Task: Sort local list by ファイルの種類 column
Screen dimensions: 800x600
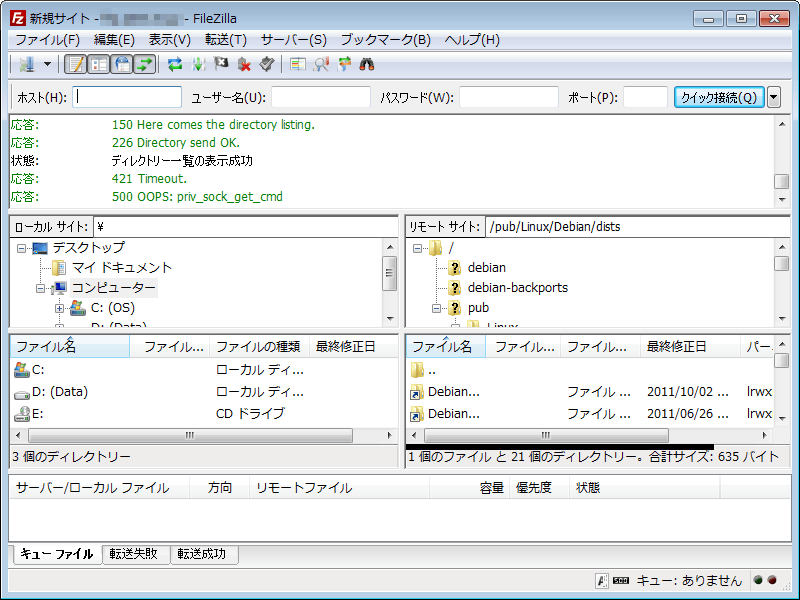Action: 258,346
